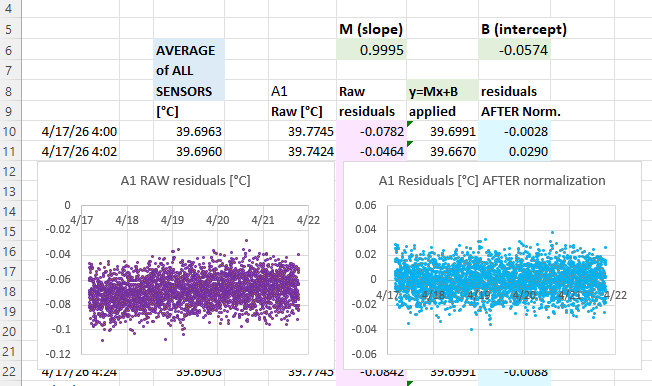Select the timestamp cell 4/17/26 4:02
The width and height of the screenshot is (652, 386).
(x=79, y=151)
